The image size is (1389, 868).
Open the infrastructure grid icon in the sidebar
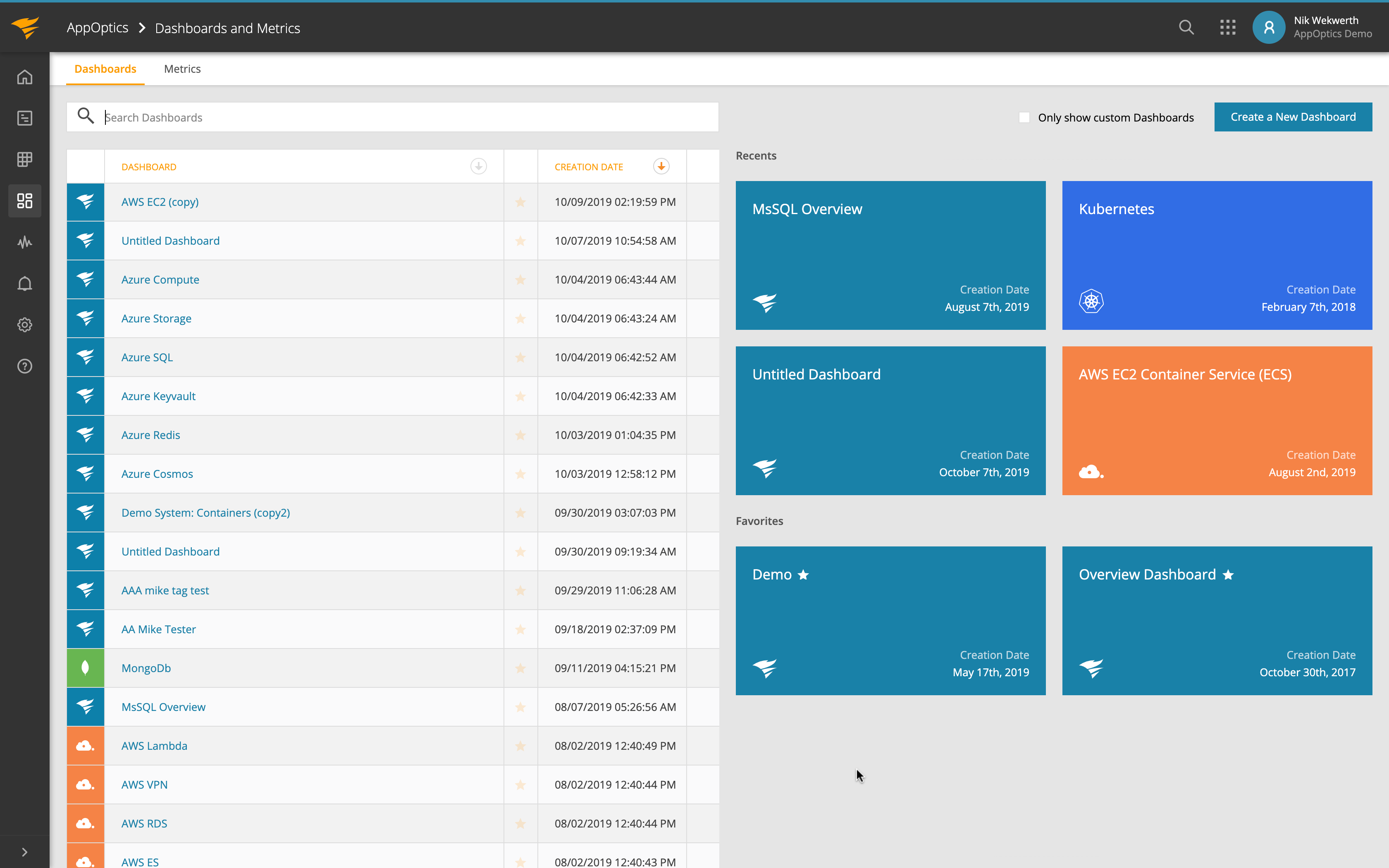tap(25, 159)
